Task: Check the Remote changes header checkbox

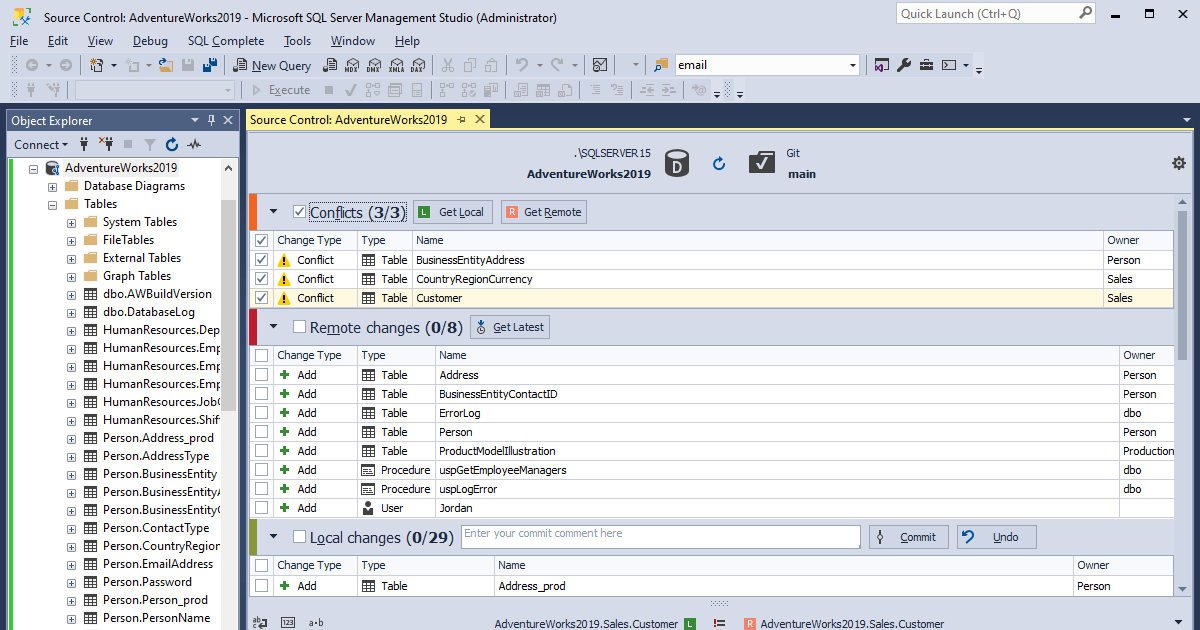Action: tap(297, 327)
